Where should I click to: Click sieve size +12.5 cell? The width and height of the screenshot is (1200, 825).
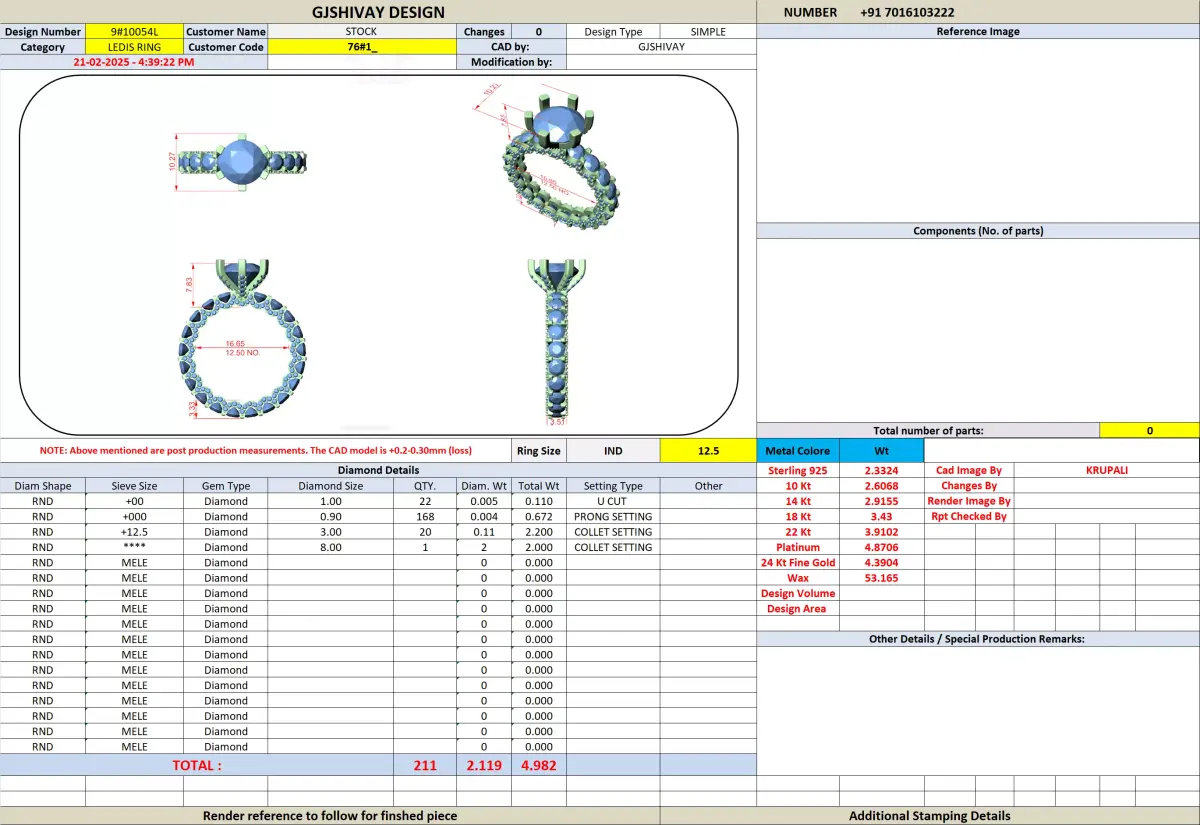pos(134,532)
